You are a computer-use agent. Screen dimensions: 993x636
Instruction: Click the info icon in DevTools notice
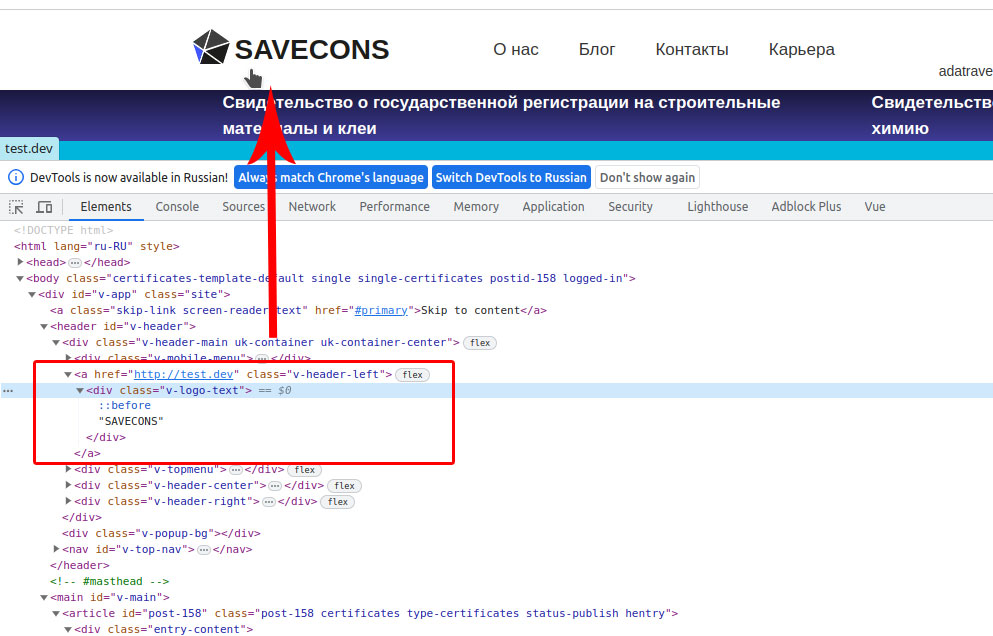16,178
